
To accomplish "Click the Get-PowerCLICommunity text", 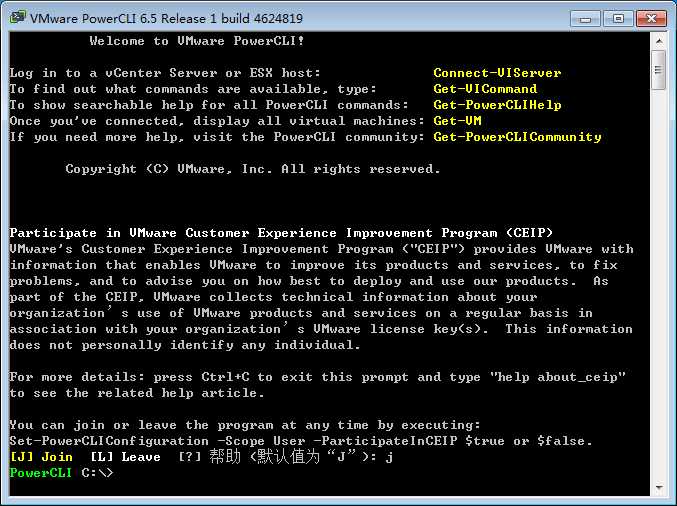I will pyautogui.click(x=517, y=137).
